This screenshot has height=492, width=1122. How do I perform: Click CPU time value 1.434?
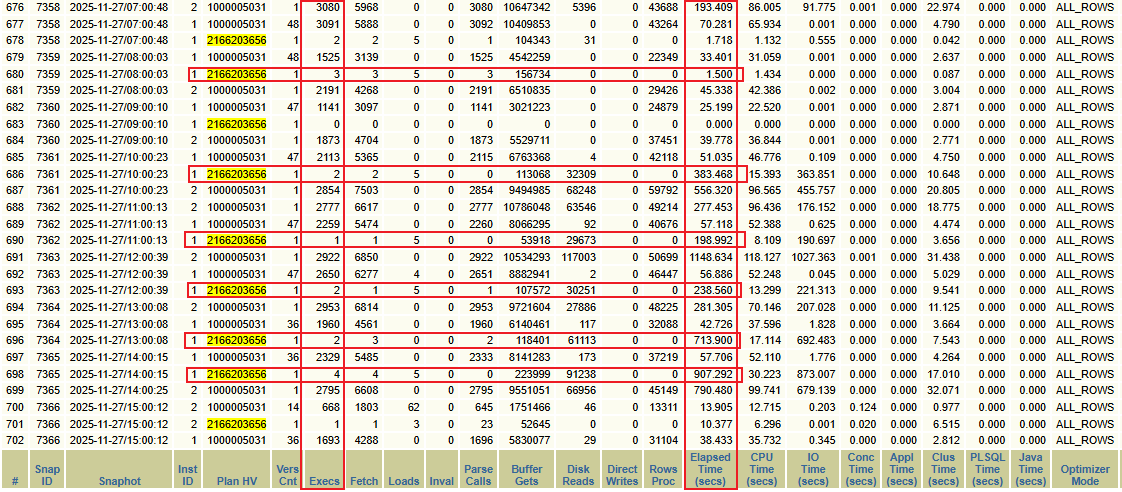tap(770, 74)
